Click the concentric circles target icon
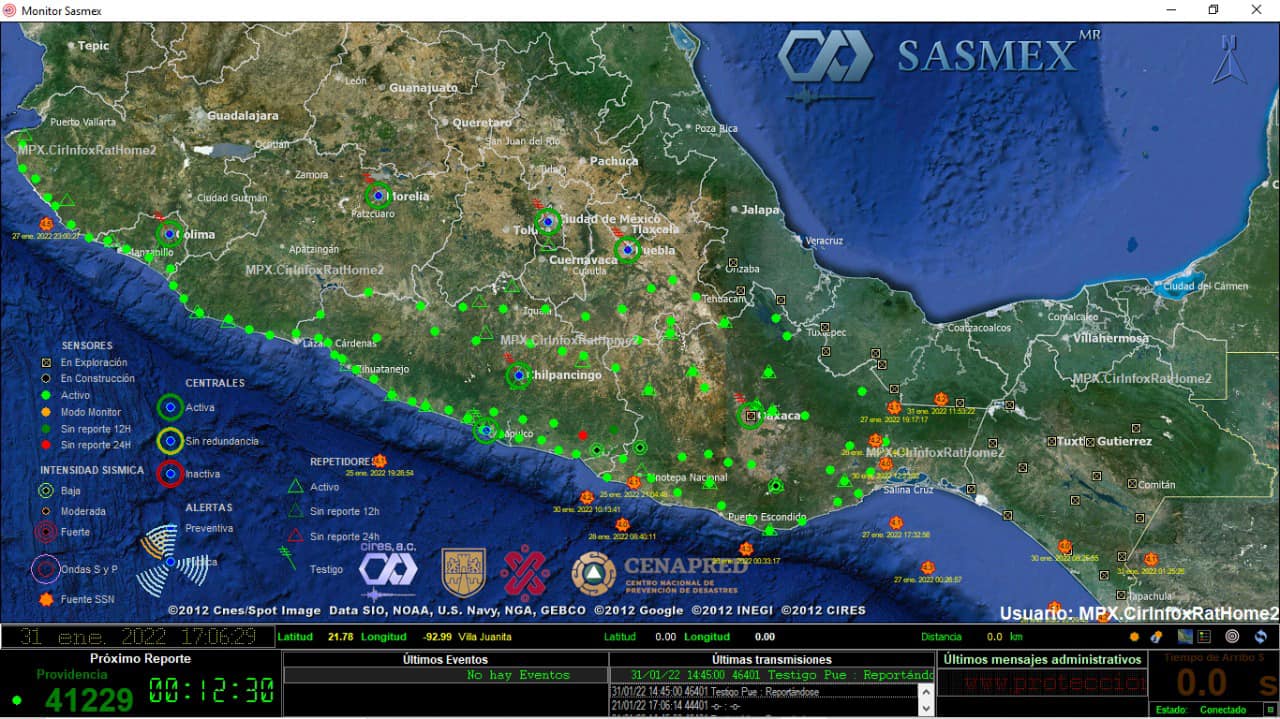The width and height of the screenshot is (1280, 719). tap(1232, 636)
